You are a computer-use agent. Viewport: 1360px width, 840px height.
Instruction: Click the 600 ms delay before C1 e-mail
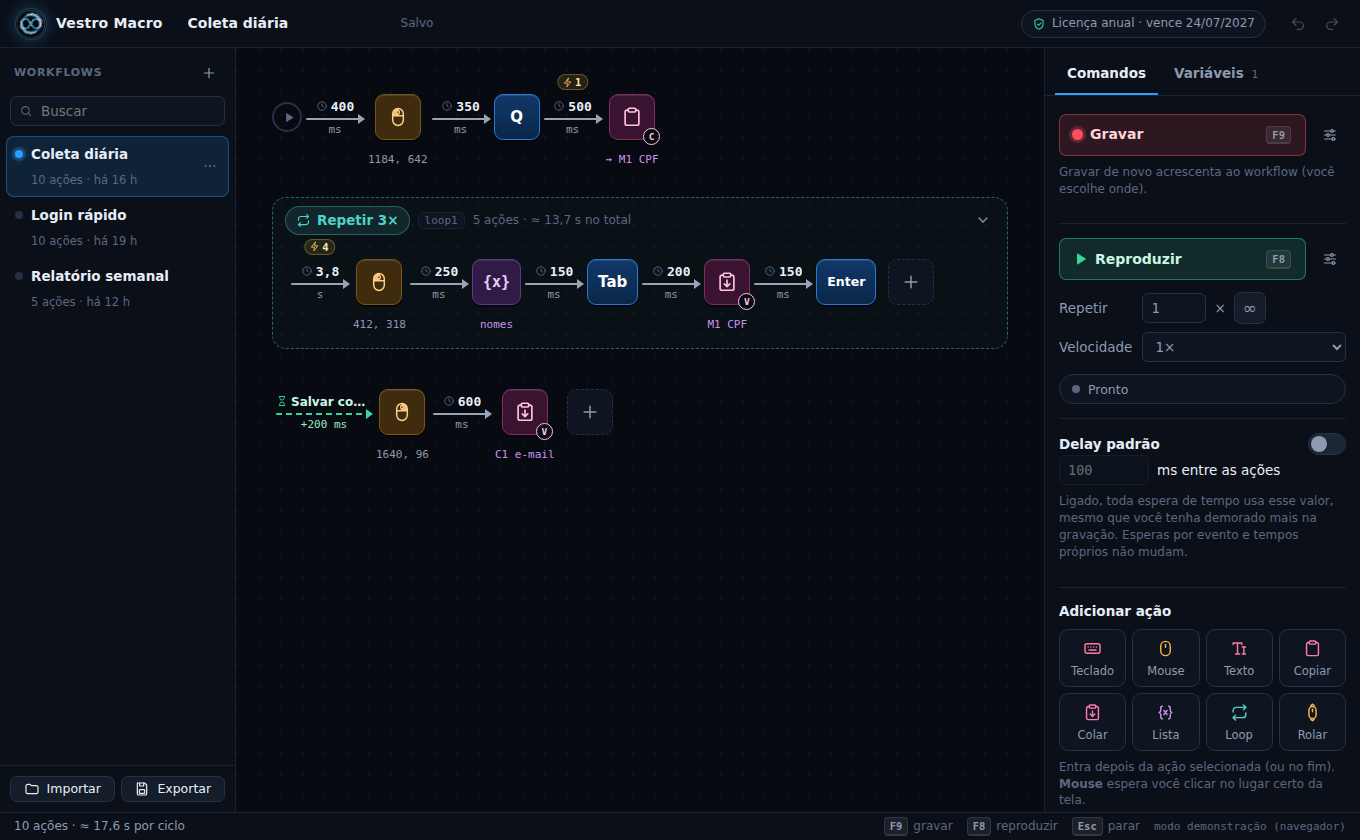click(462, 412)
